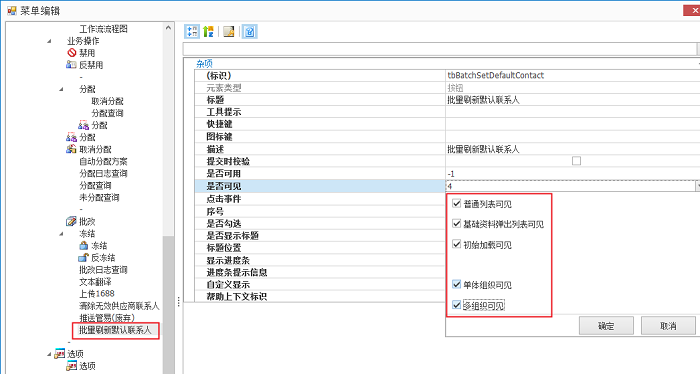Viewport: 700px width, 374px height.
Task: Click the alphabetical sort icon in toolbar
Action: pyautogui.click(x=208, y=31)
